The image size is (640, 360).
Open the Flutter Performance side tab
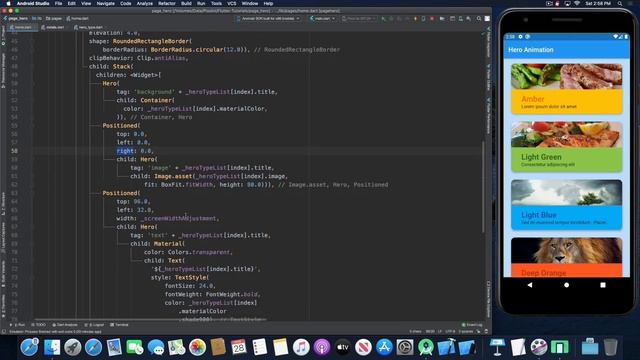488,116
